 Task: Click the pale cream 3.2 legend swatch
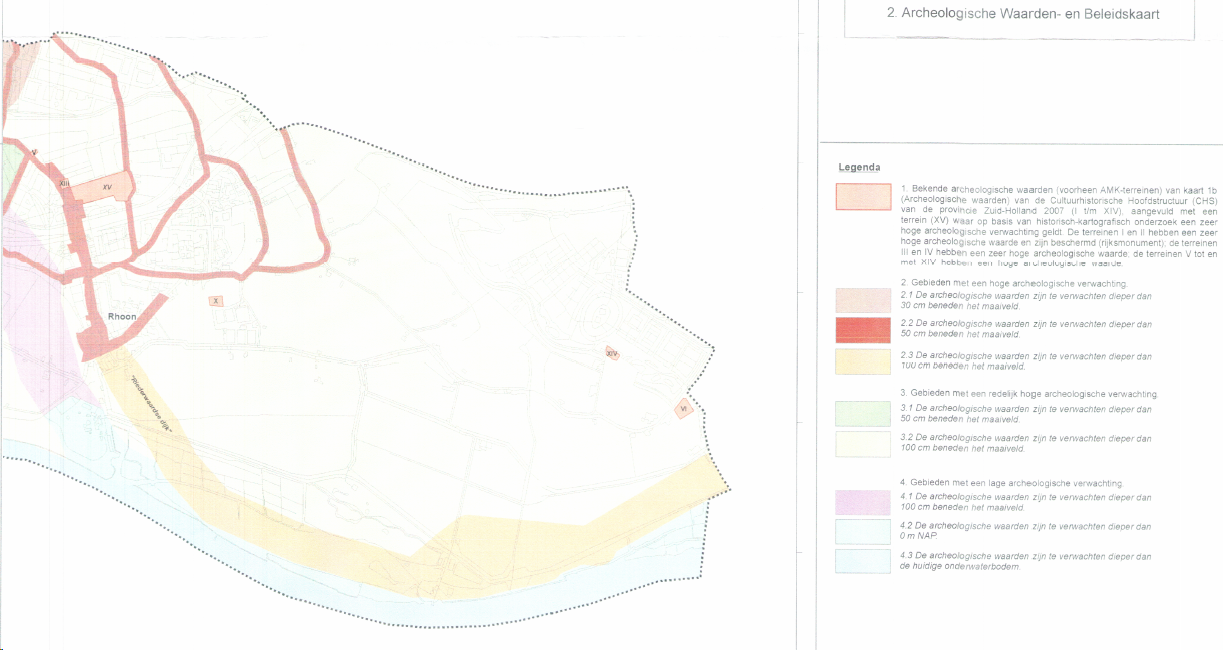[862, 443]
